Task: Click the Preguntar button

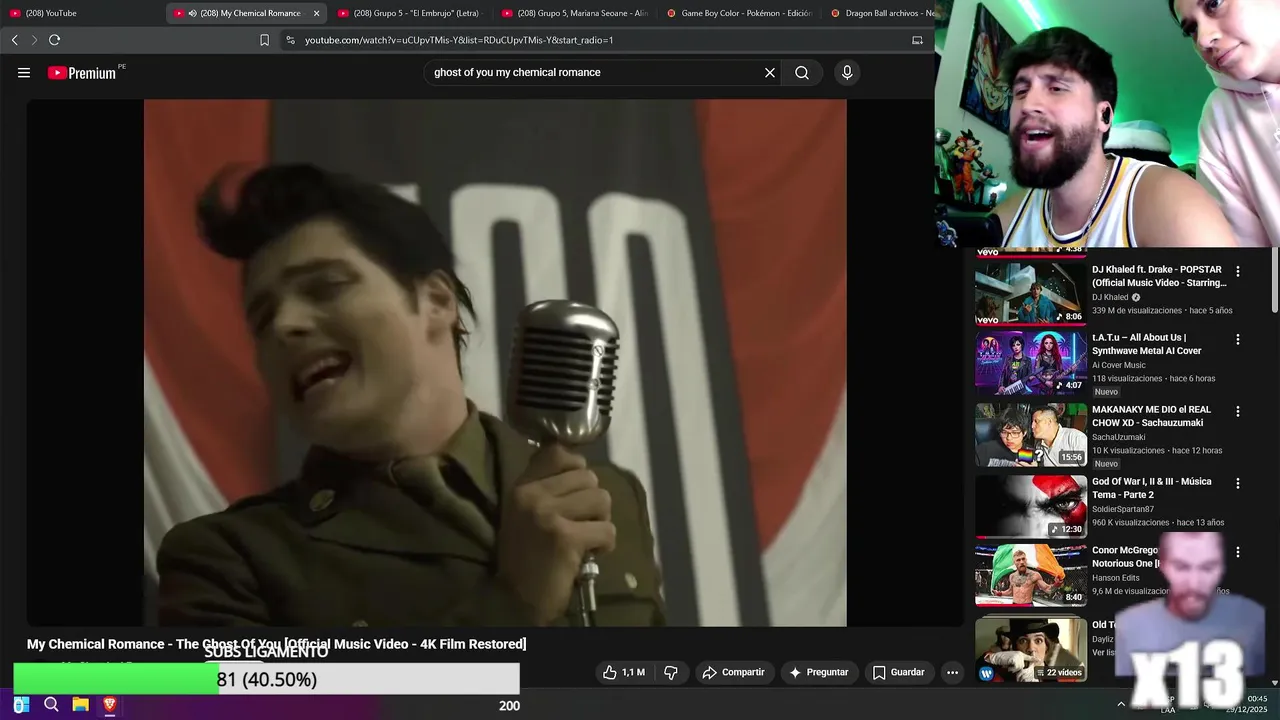Action: (x=818, y=673)
